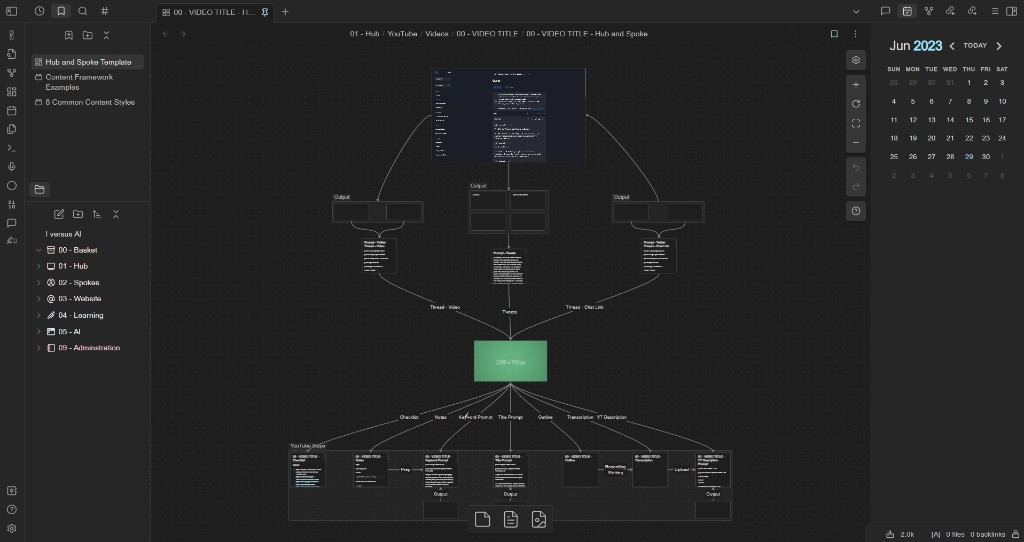Add a blank card to canvas
Image resolution: width=1024 pixels, height=542 pixels.
click(483, 520)
